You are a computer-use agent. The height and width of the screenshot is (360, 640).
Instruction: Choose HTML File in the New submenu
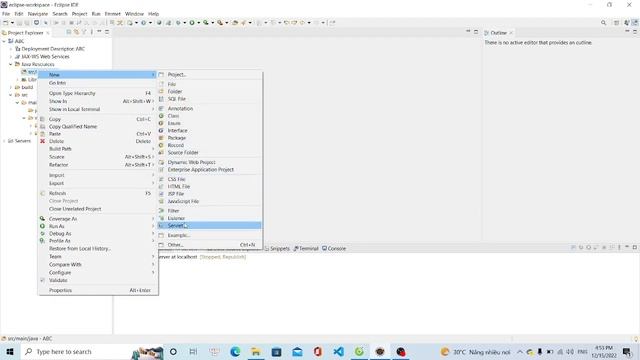click(x=209, y=187)
